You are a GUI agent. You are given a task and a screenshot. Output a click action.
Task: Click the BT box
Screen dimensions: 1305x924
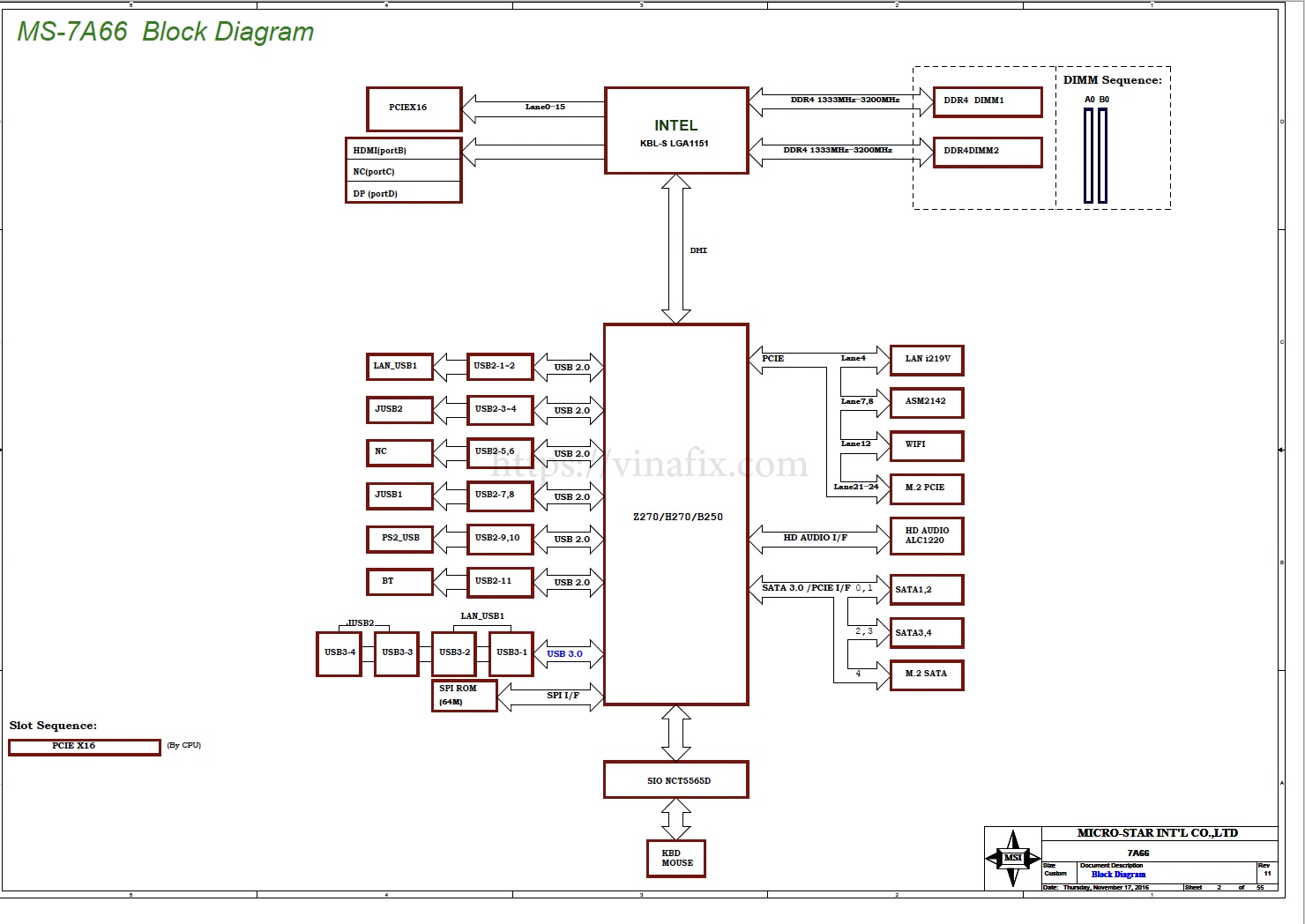[399, 582]
